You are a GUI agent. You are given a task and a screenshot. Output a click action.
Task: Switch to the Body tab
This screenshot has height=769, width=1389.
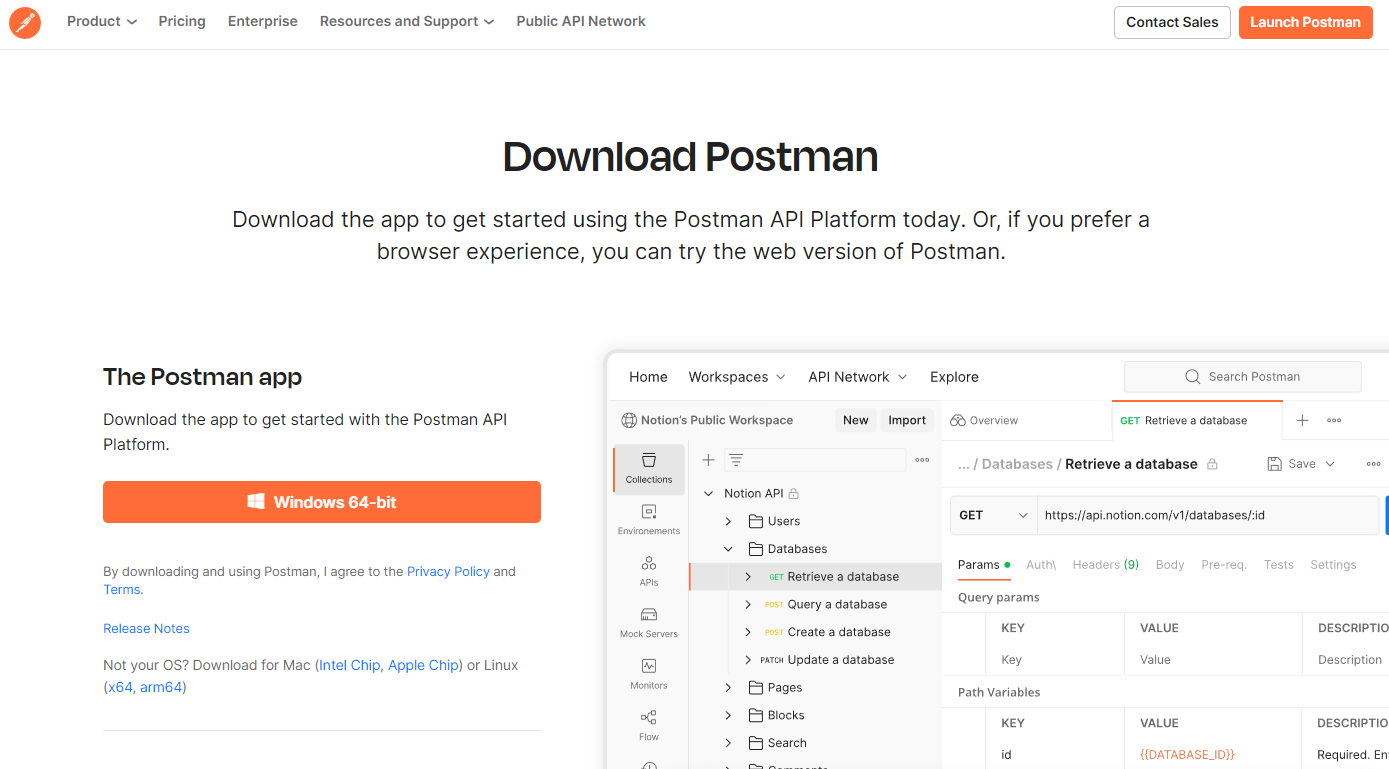pos(1170,565)
